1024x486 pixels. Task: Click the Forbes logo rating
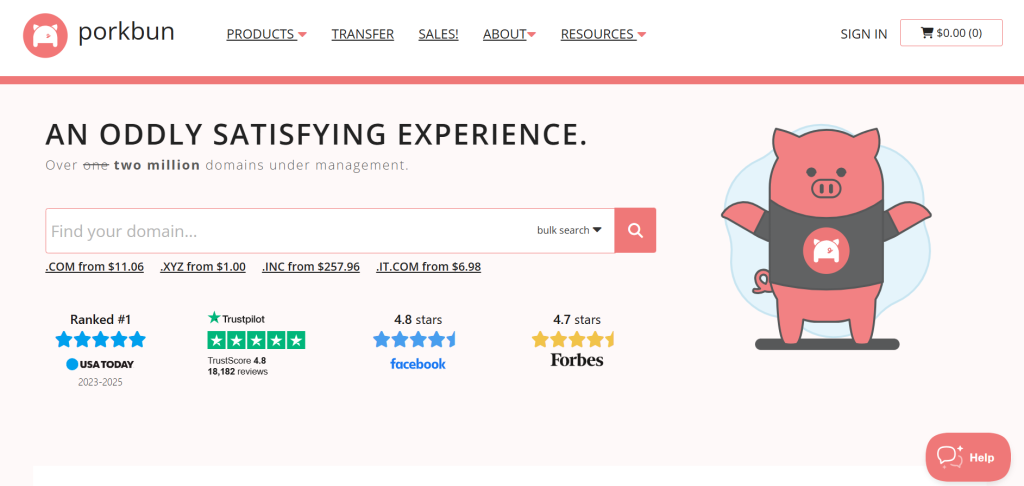(x=577, y=360)
